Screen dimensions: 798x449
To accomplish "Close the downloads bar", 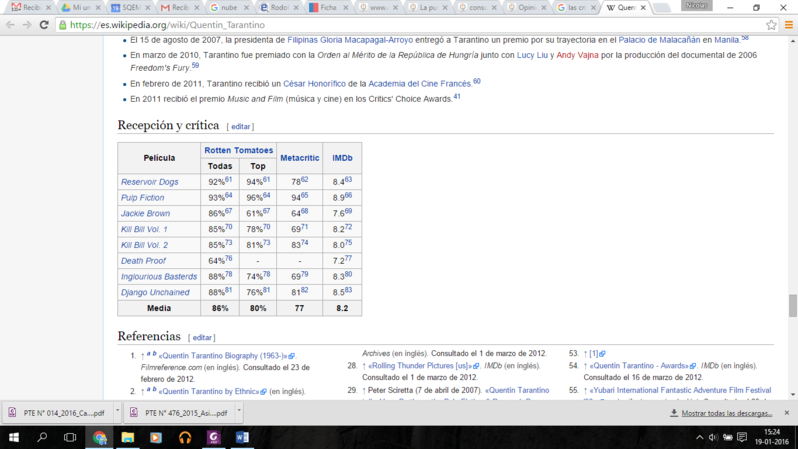I will (x=787, y=413).
